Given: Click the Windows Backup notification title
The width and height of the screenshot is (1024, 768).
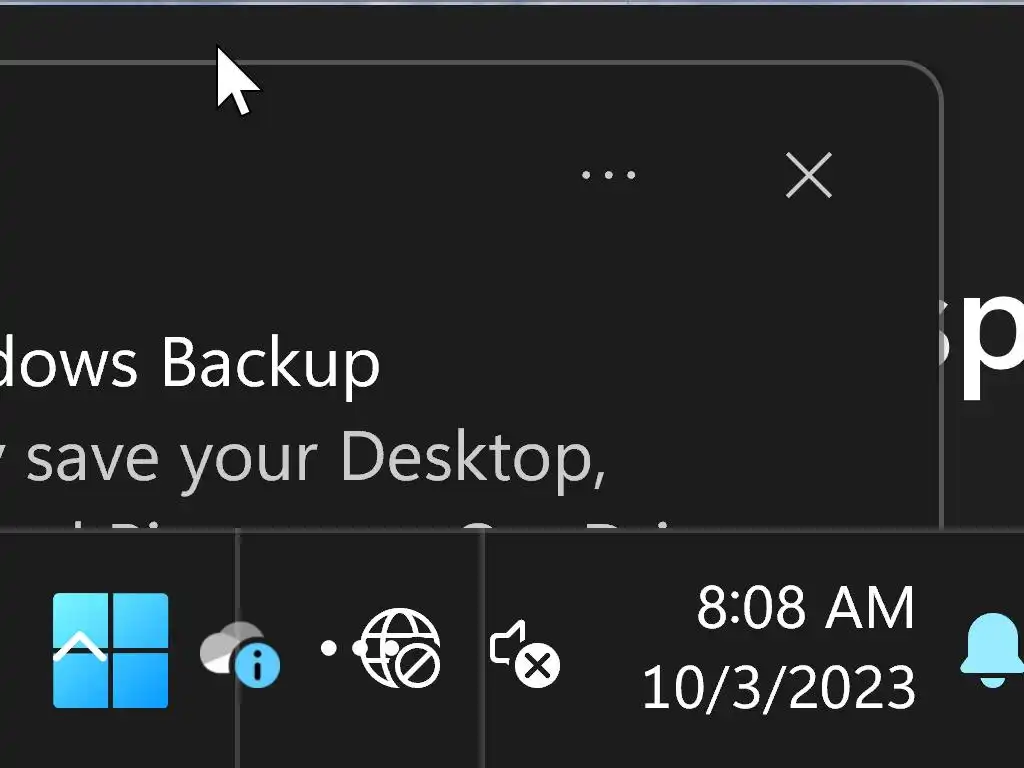Looking at the screenshot, I should point(190,362).
